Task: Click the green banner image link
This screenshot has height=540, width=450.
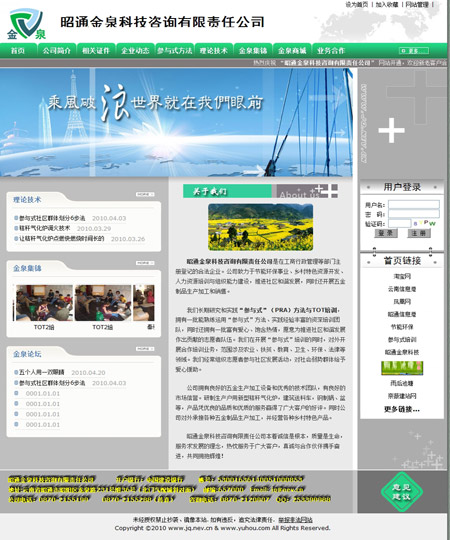Action: pyautogui.click(x=402, y=368)
